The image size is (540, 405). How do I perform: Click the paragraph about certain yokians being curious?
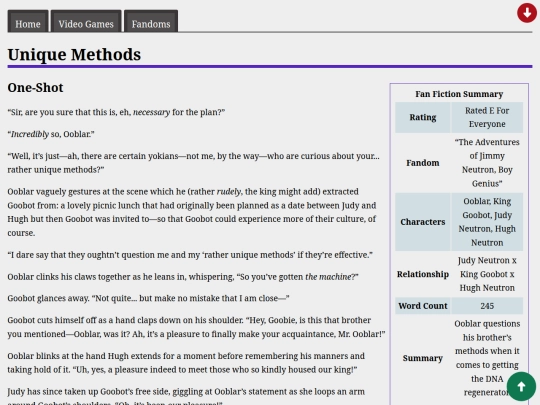[x=194, y=163]
